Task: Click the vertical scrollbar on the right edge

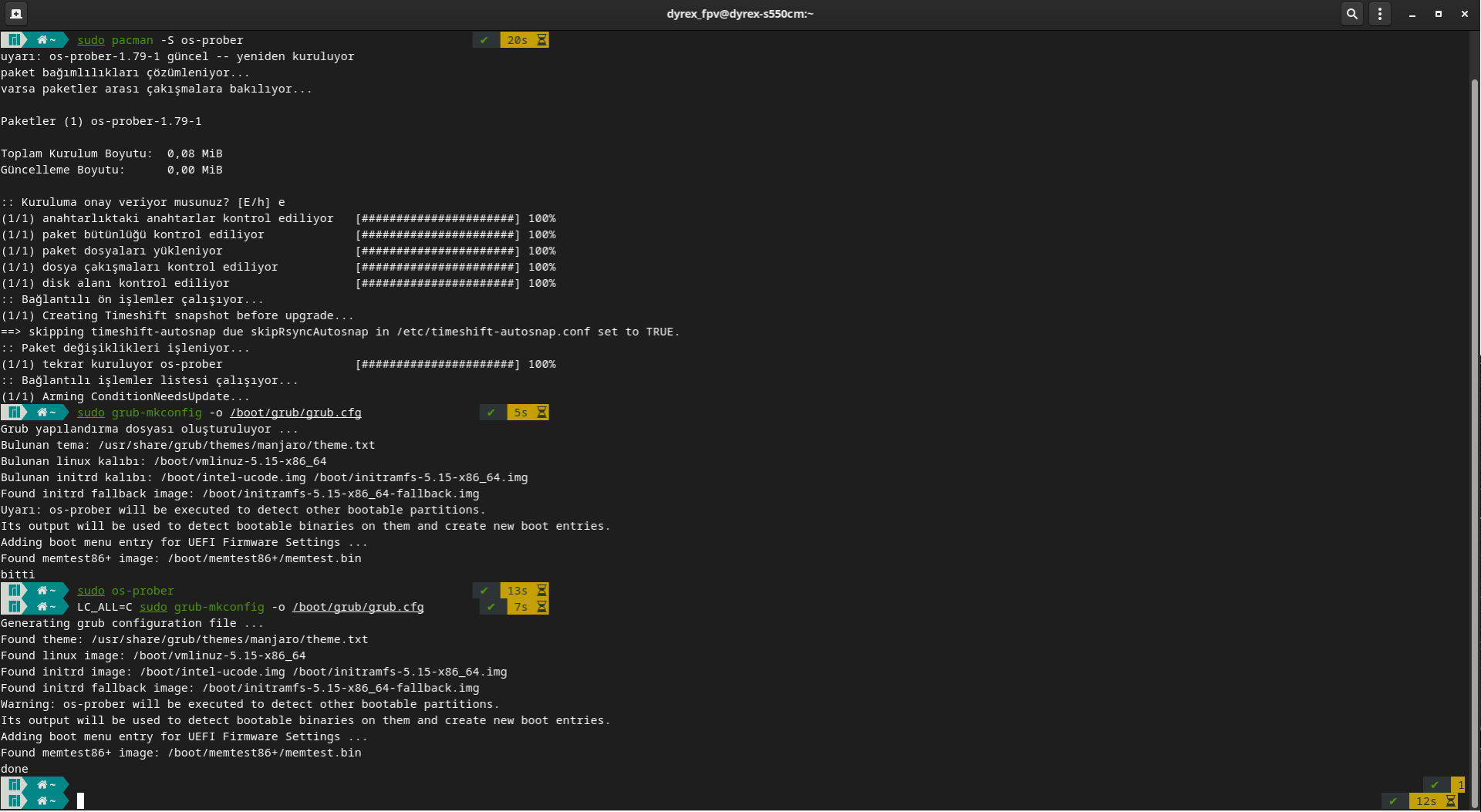Action: coord(1474,432)
